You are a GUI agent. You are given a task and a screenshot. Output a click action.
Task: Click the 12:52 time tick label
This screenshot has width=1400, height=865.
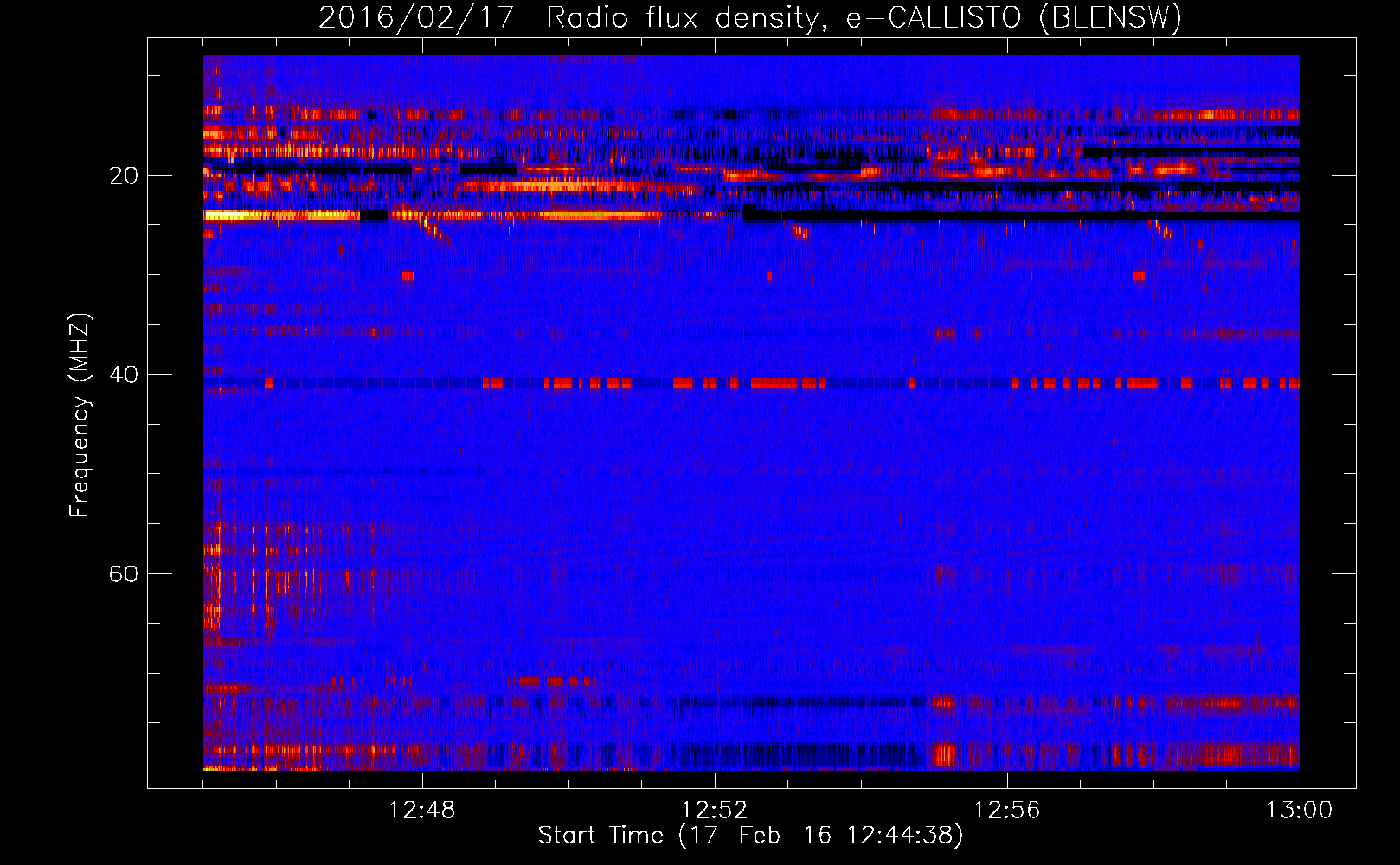click(x=715, y=811)
